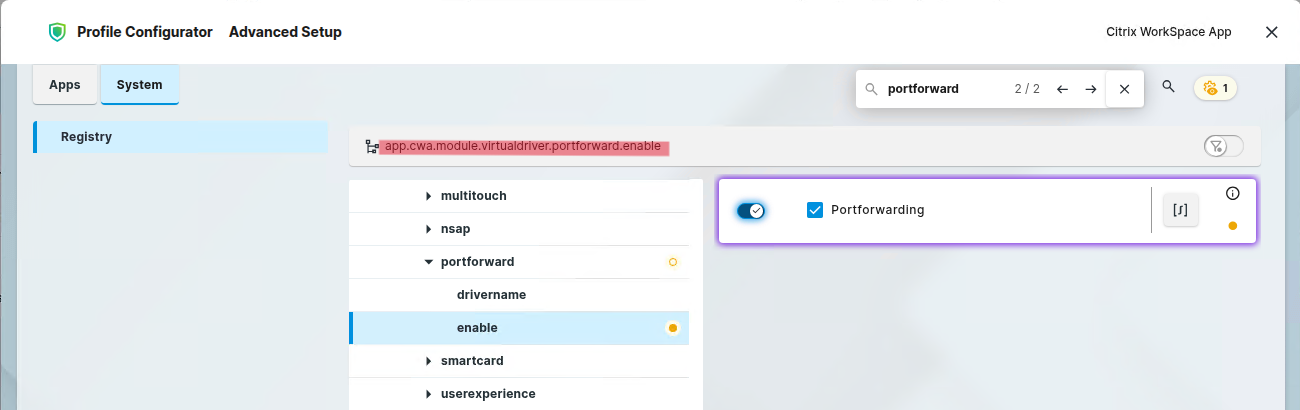Viewport: 1300px width, 410px height.
Task: Collapse the portforward tree node
Action: pos(429,262)
